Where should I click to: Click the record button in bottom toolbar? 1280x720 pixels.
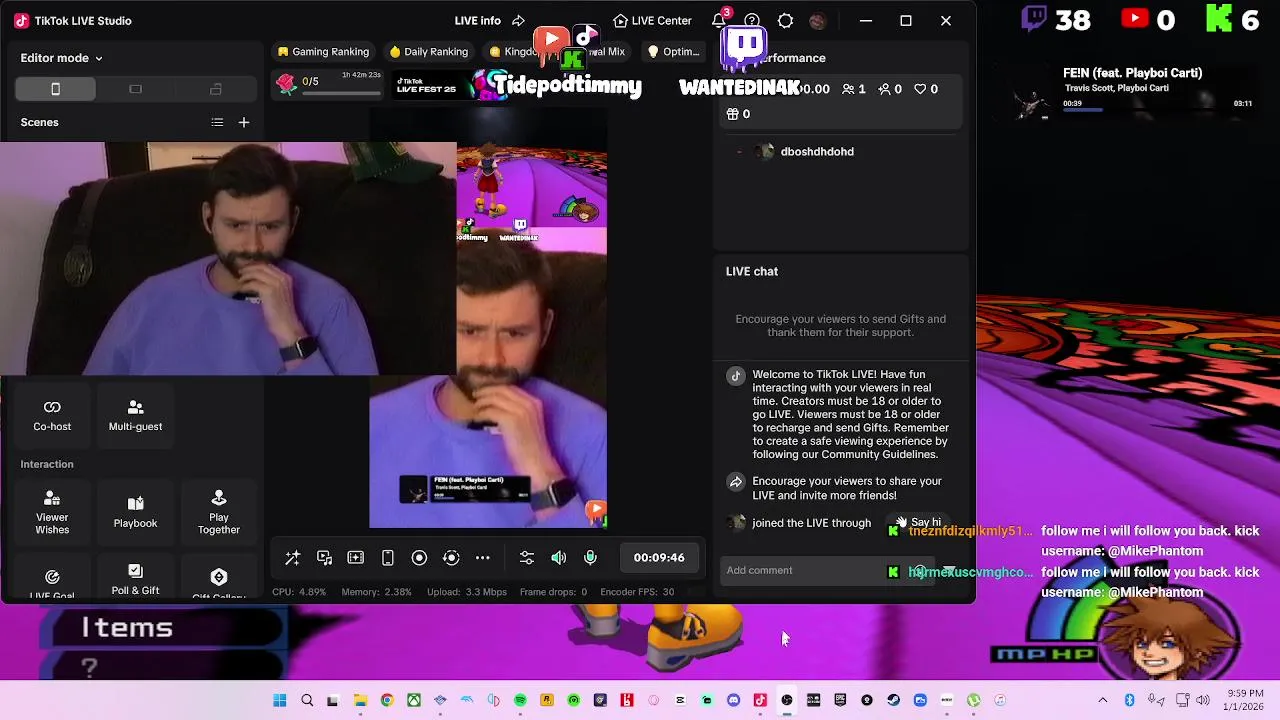coord(419,558)
